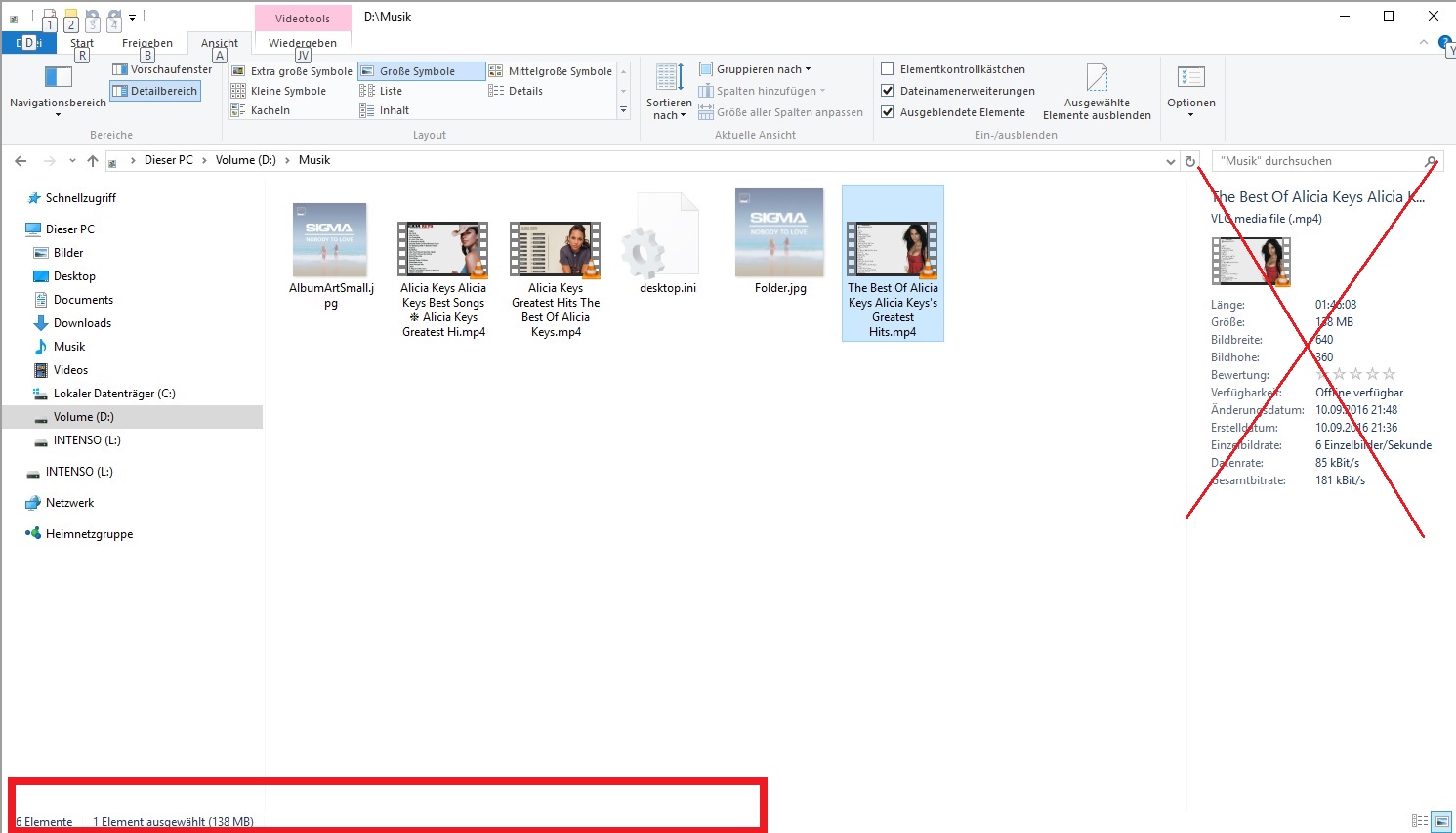Uncheck Ausgeblendete Elemente

888,111
